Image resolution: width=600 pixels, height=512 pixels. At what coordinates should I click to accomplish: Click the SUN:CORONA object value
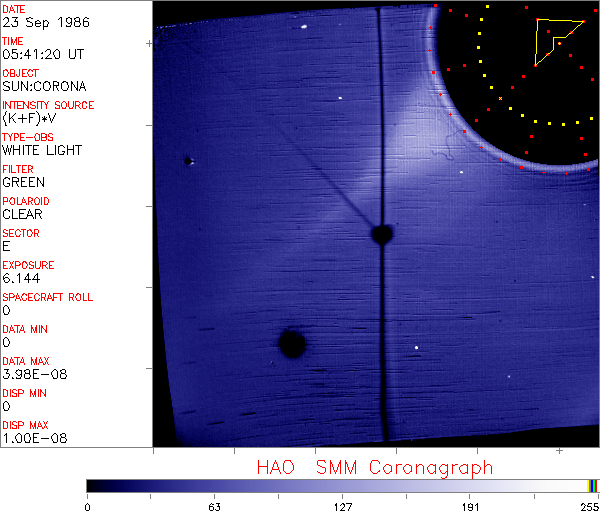[x=43, y=86]
